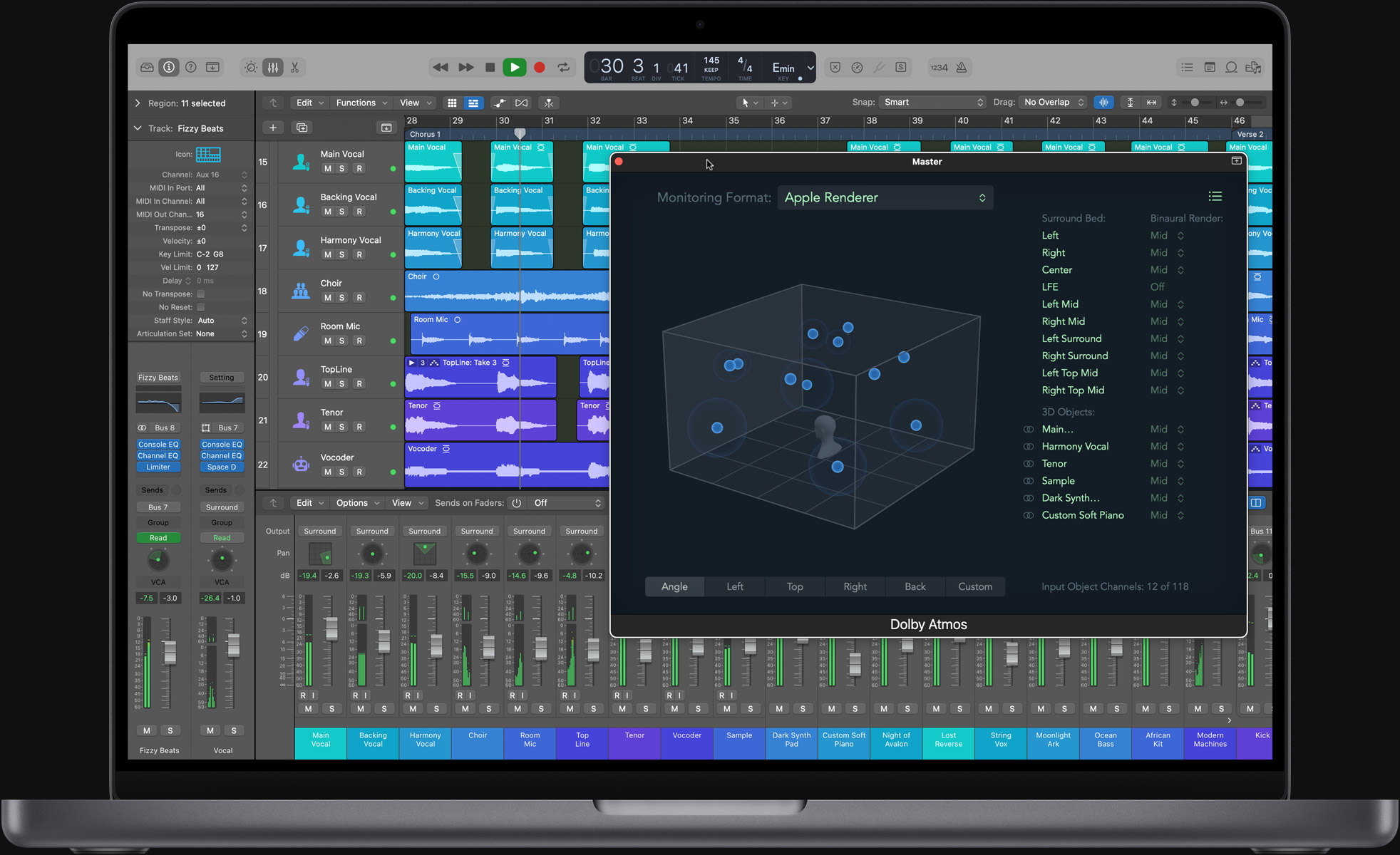Mute the Choir track
The height and width of the screenshot is (855, 1400).
[327, 298]
